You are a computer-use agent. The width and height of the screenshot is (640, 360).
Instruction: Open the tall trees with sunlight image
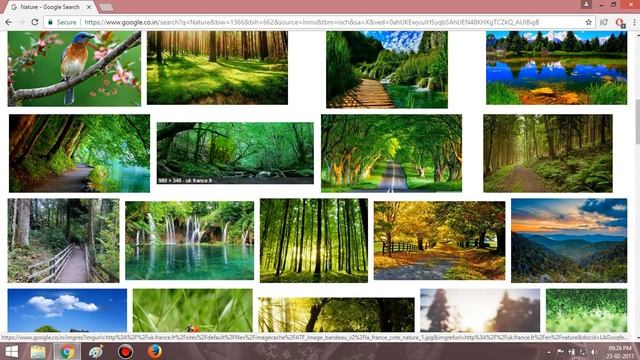click(313, 240)
